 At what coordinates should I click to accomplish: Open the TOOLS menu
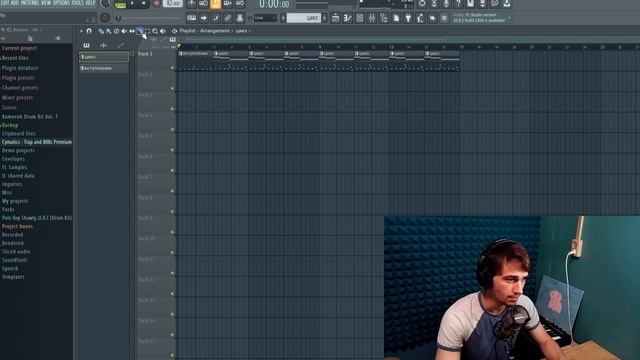(78, 3)
